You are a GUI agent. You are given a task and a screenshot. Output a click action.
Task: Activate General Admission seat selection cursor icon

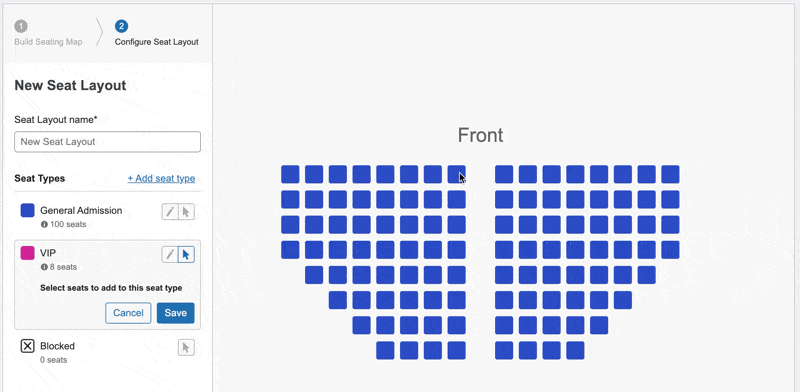pos(186,212)
